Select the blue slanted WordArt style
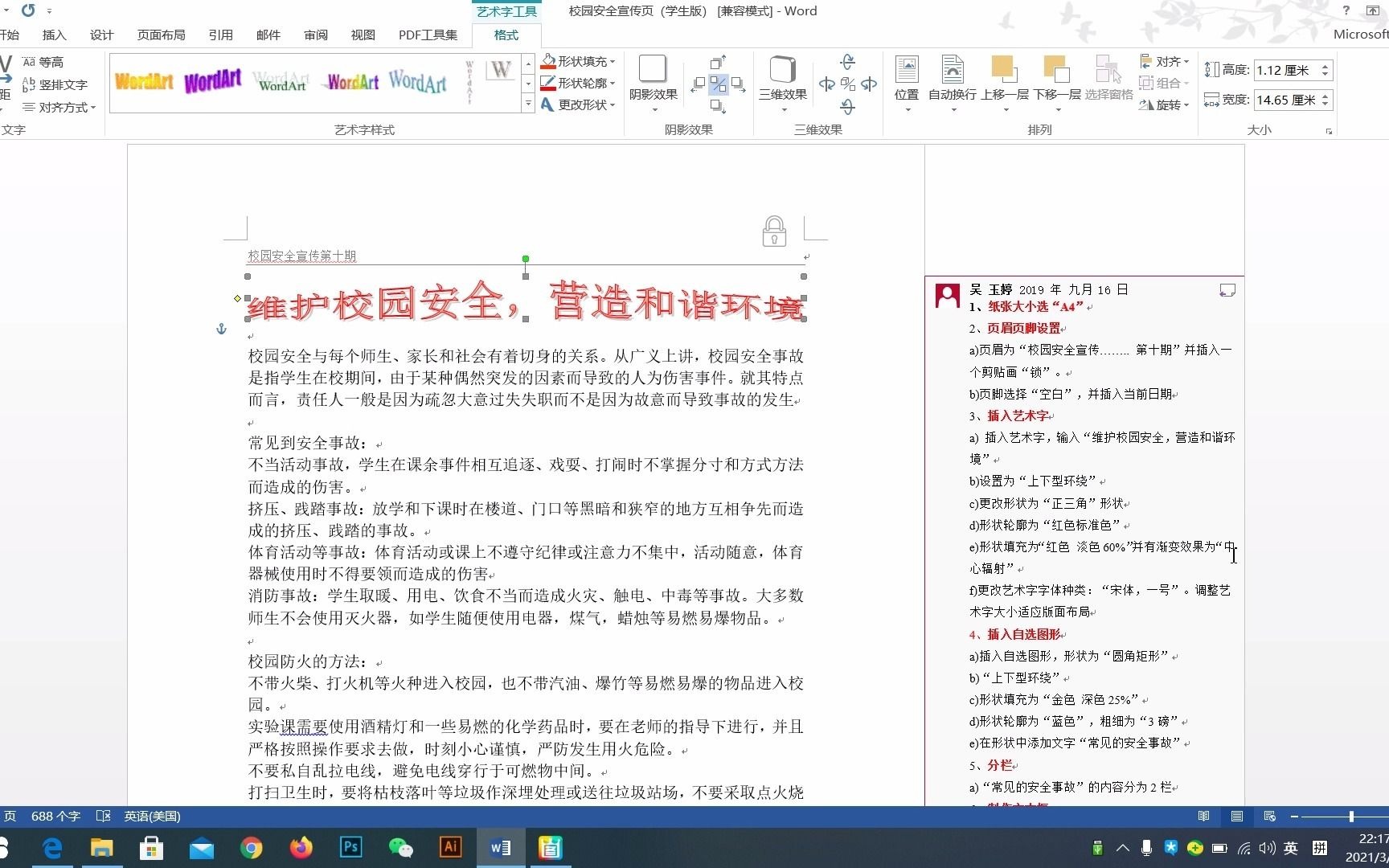Screen dimensions: 1389x868 pos(417,81)
